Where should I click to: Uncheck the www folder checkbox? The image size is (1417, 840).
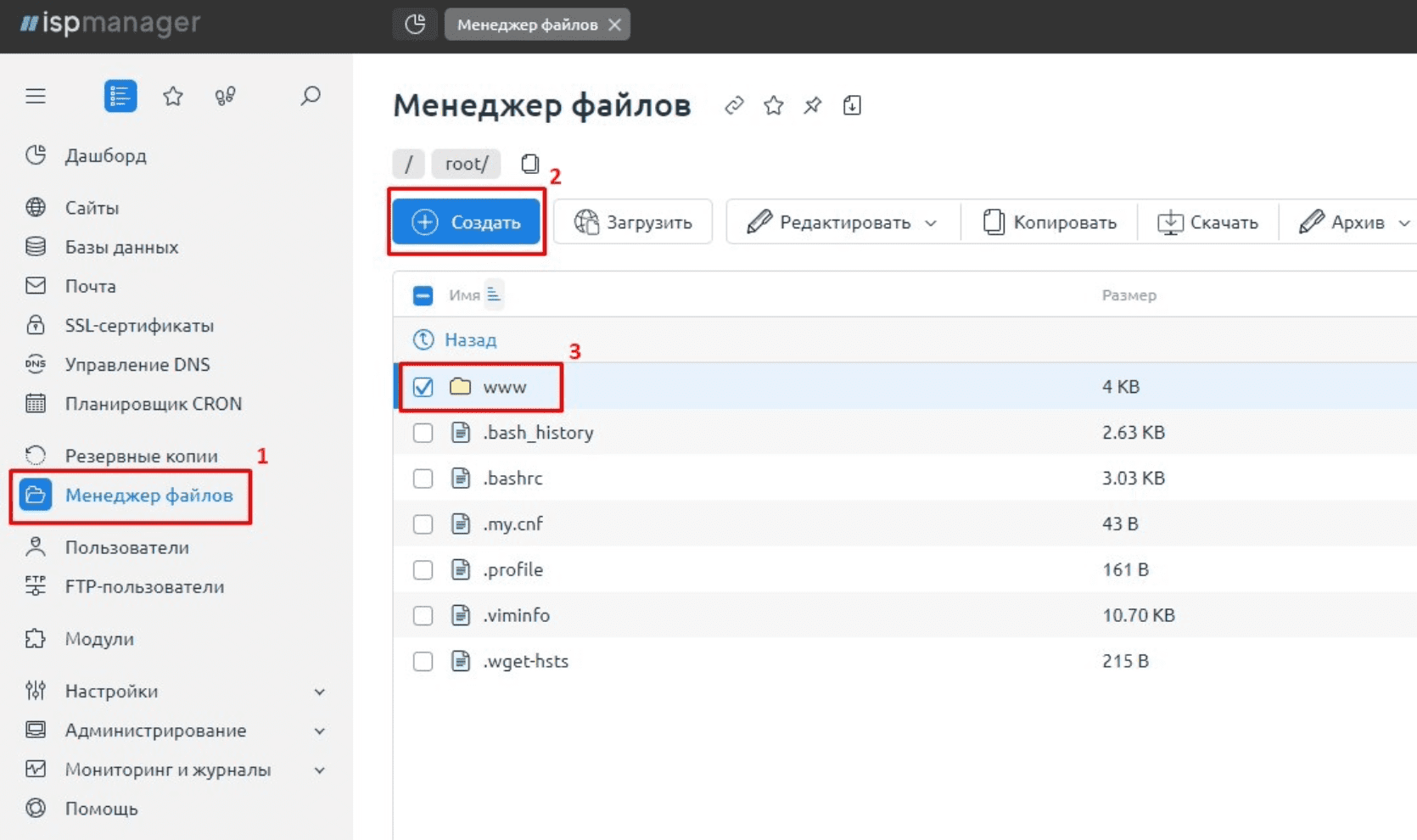click(x=423, y=387)
